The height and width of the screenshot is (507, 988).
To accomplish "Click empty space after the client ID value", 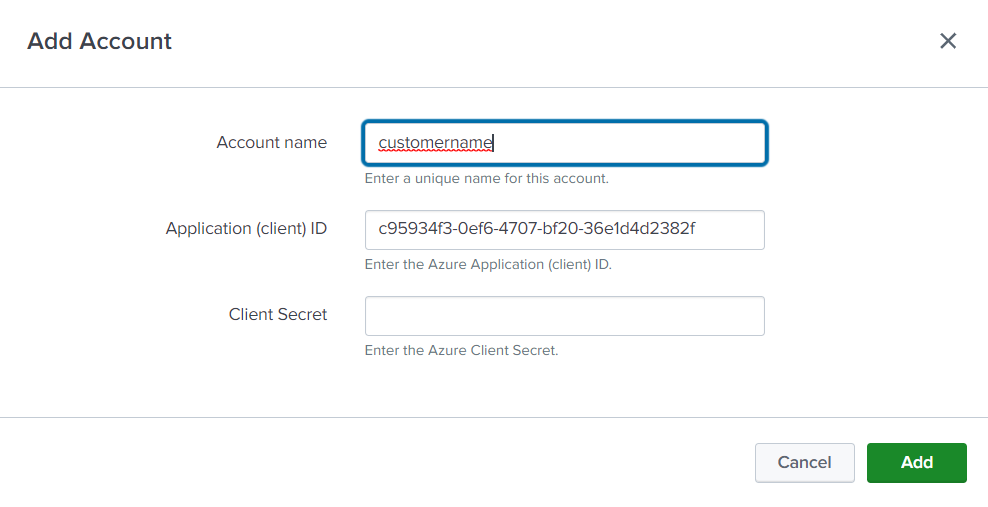I will pyautogui.click(x=730, y=229).
